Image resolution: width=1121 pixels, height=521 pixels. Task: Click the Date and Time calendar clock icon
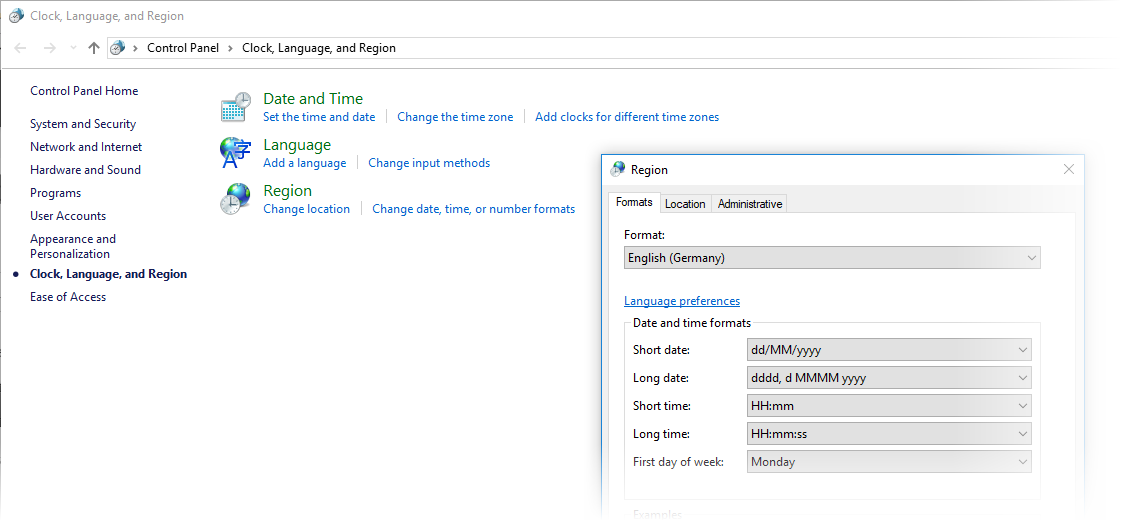tap(235, 106)
